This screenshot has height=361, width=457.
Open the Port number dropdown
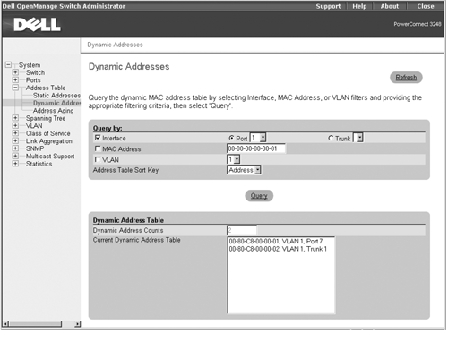(258, 137)
